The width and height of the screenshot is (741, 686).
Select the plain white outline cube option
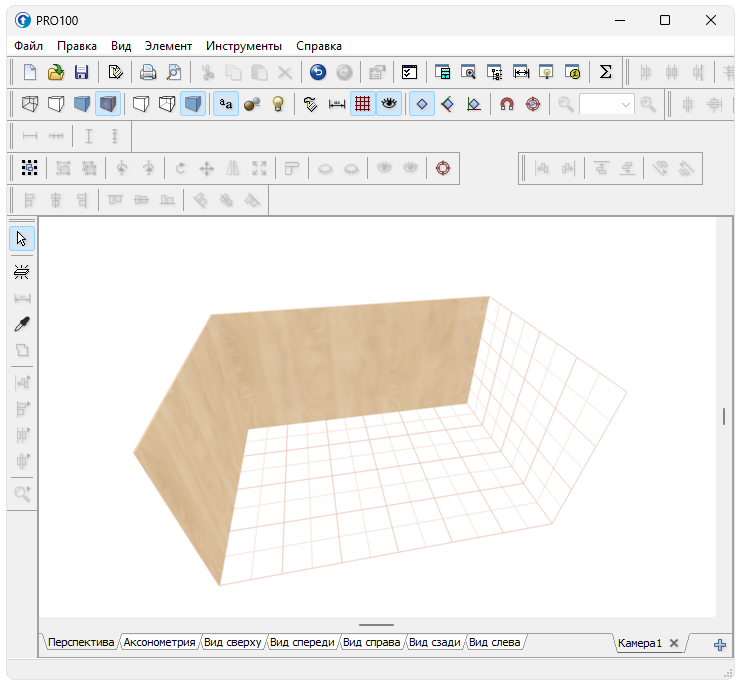(x=141, y=104)
